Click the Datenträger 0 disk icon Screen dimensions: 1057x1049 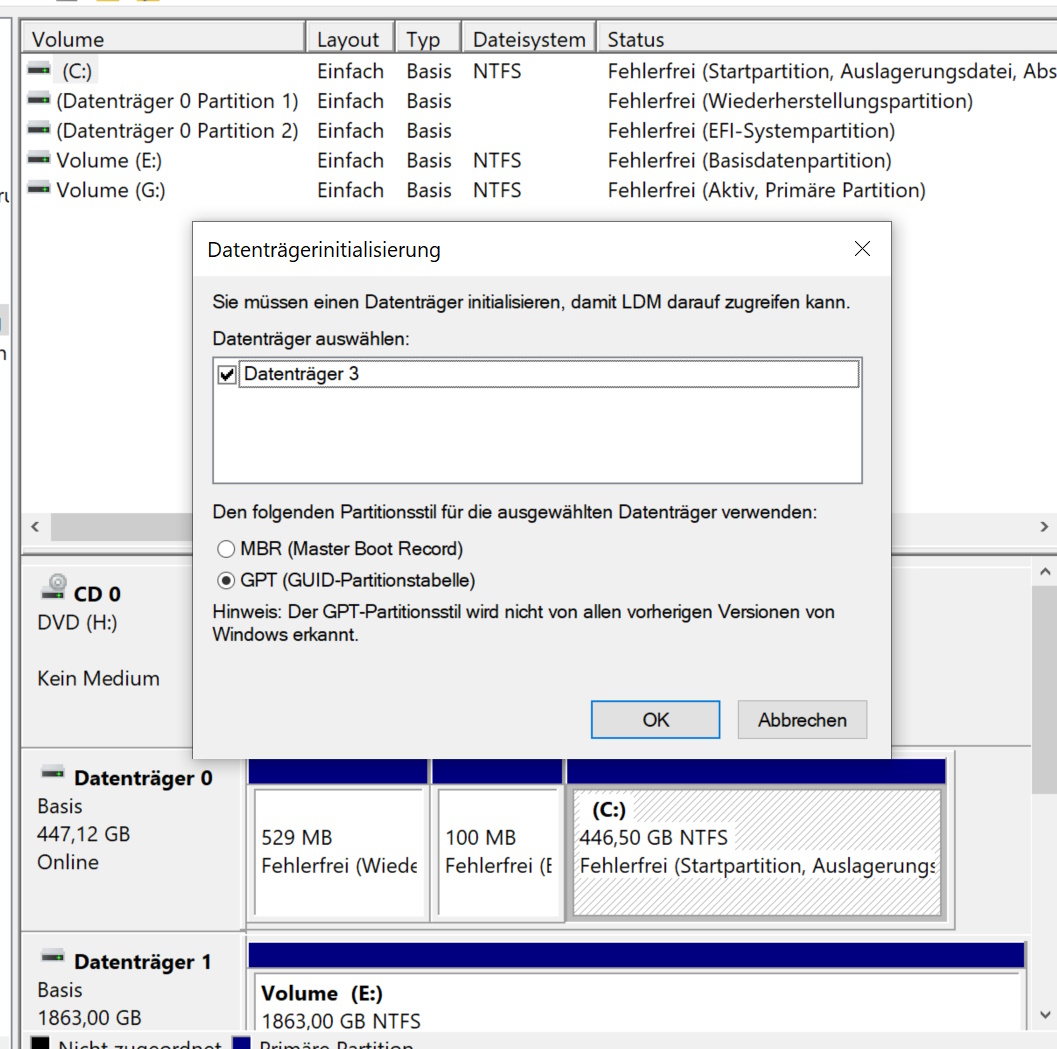(53, 773)
